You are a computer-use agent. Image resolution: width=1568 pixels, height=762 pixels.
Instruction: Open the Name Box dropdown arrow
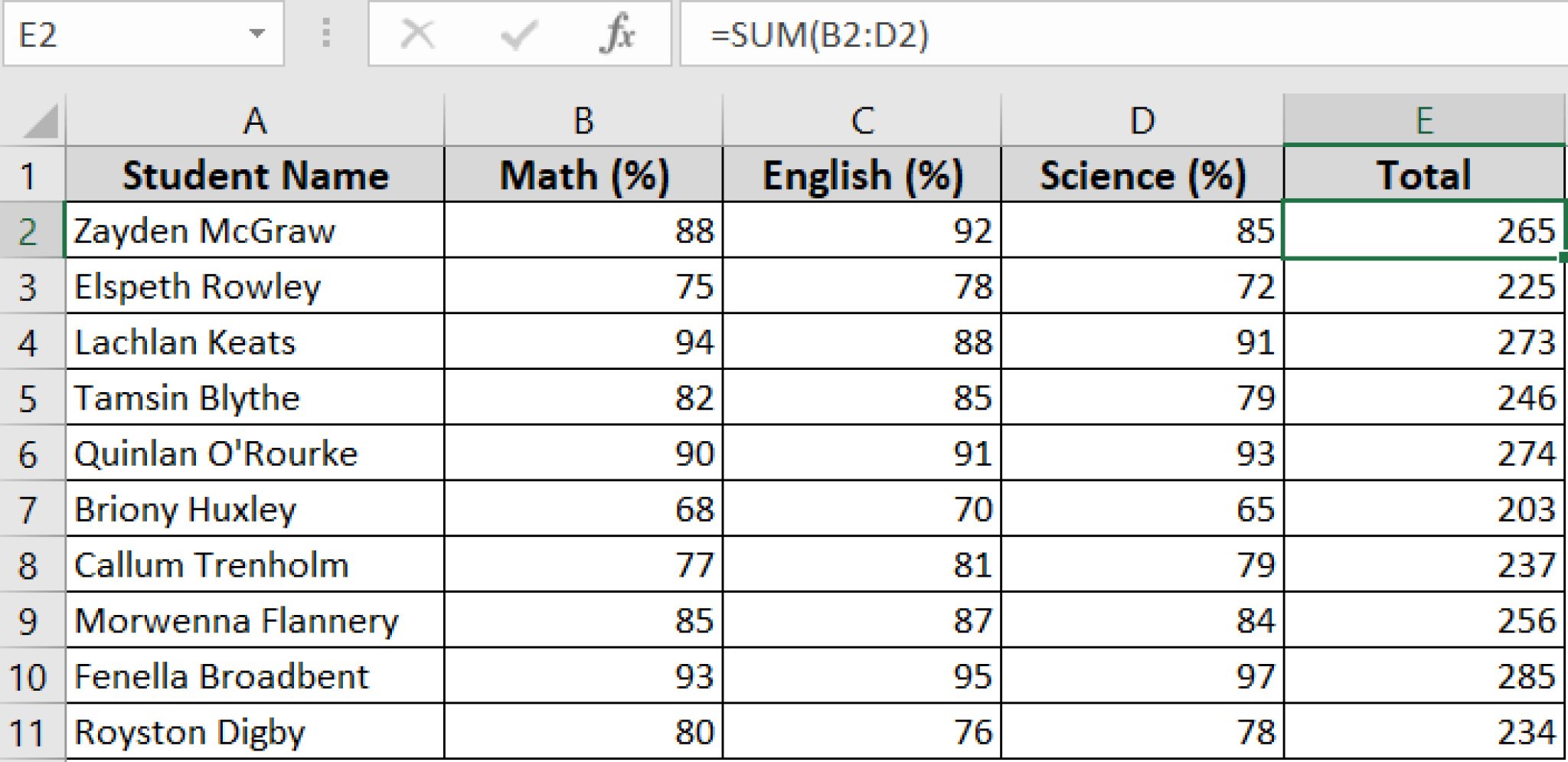pos(258,34)
